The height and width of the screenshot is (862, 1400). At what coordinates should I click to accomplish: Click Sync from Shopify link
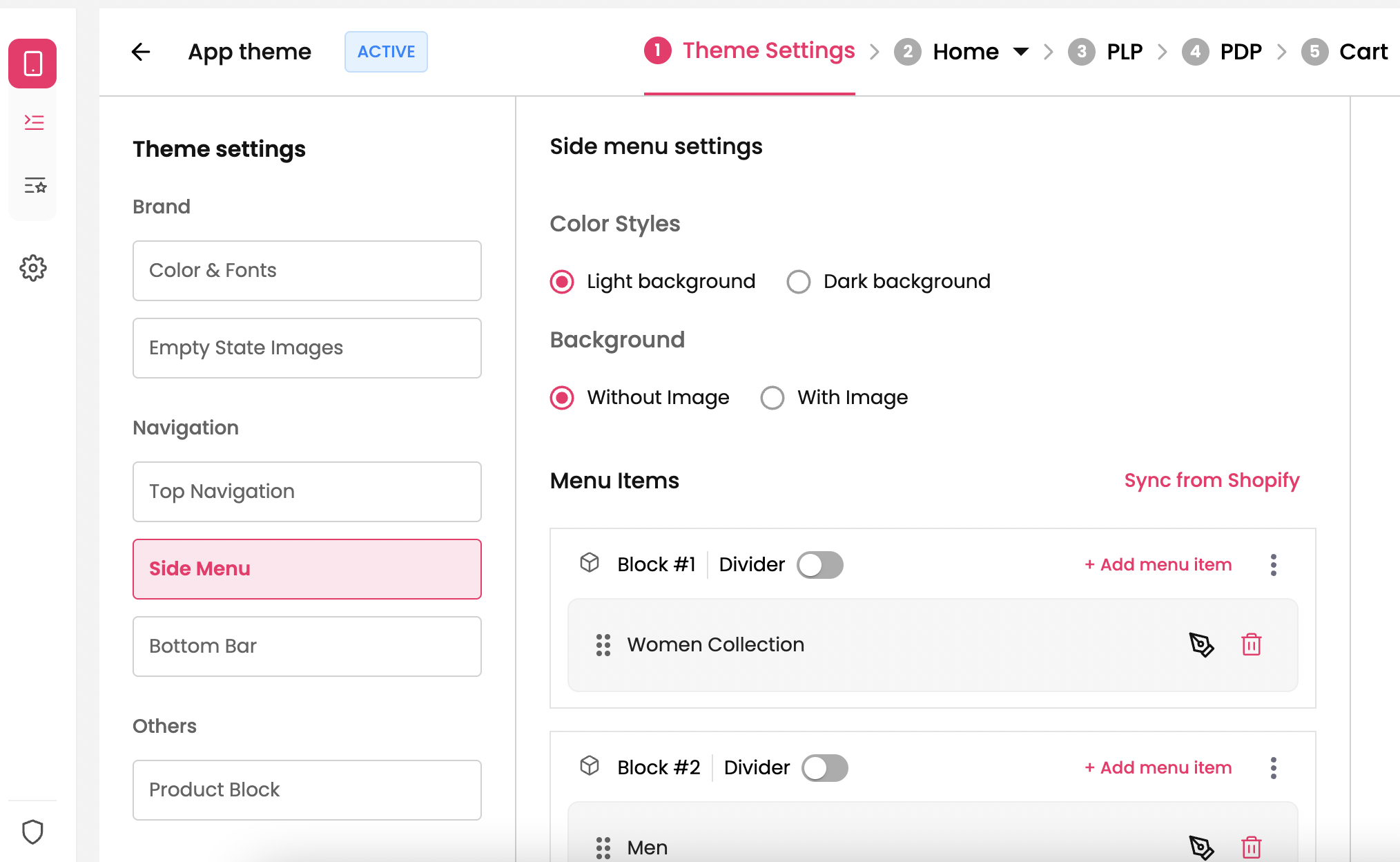[1212, 480]
